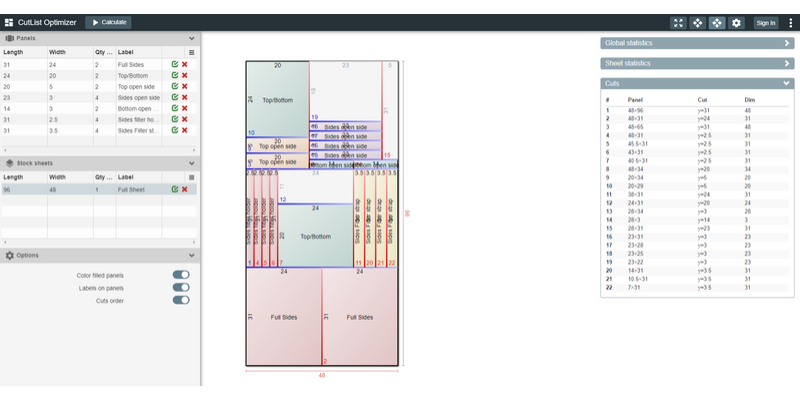Delete the Sides filter ho... panel row
The height and width of the screenshot is (400, 800).
tap(185, 119)
